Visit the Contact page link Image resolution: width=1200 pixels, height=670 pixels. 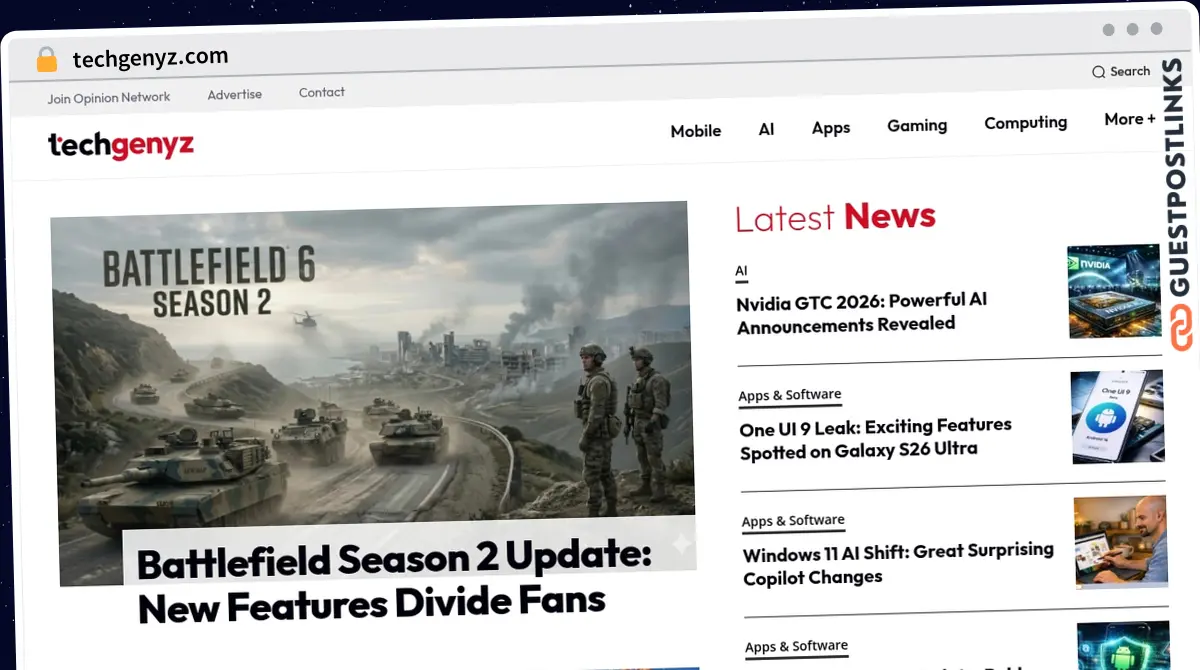[x=321, y=92]
